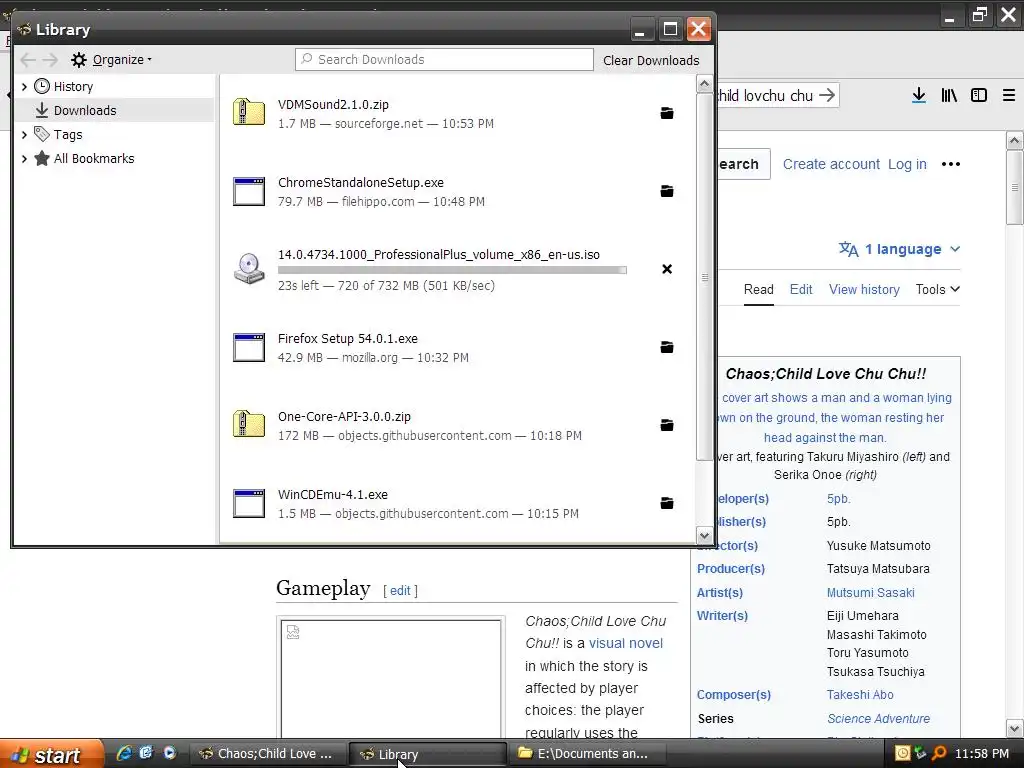Viewport: 1024px width, 768px height.
Task: Cancel the ProfessionalPlus iso download
Action: (666, 269)
